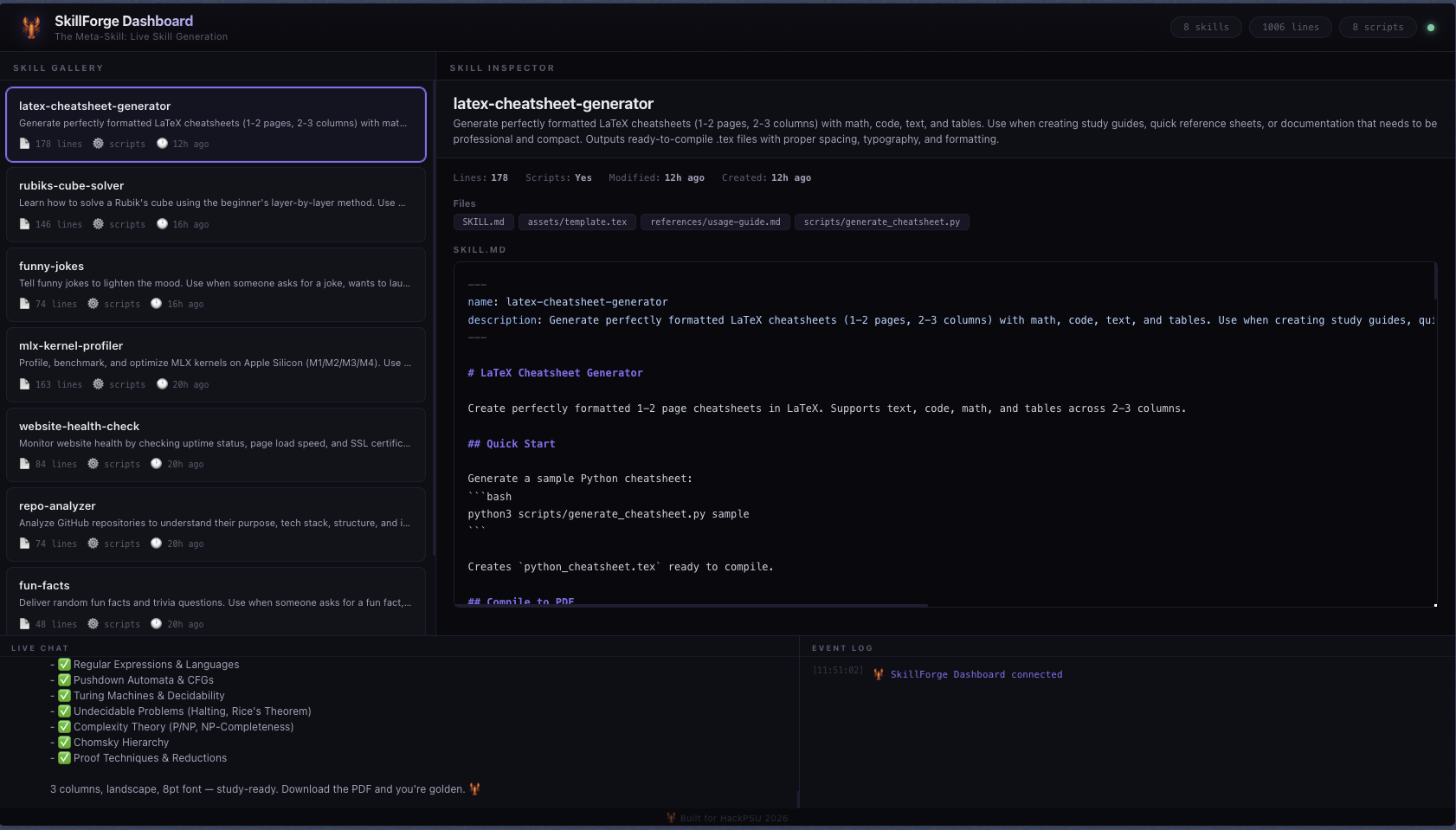Click the "python3 scripts/generate_cheatsheet.py sample" command line
The width and height of the screenshot is (1456, 830).
609,514
